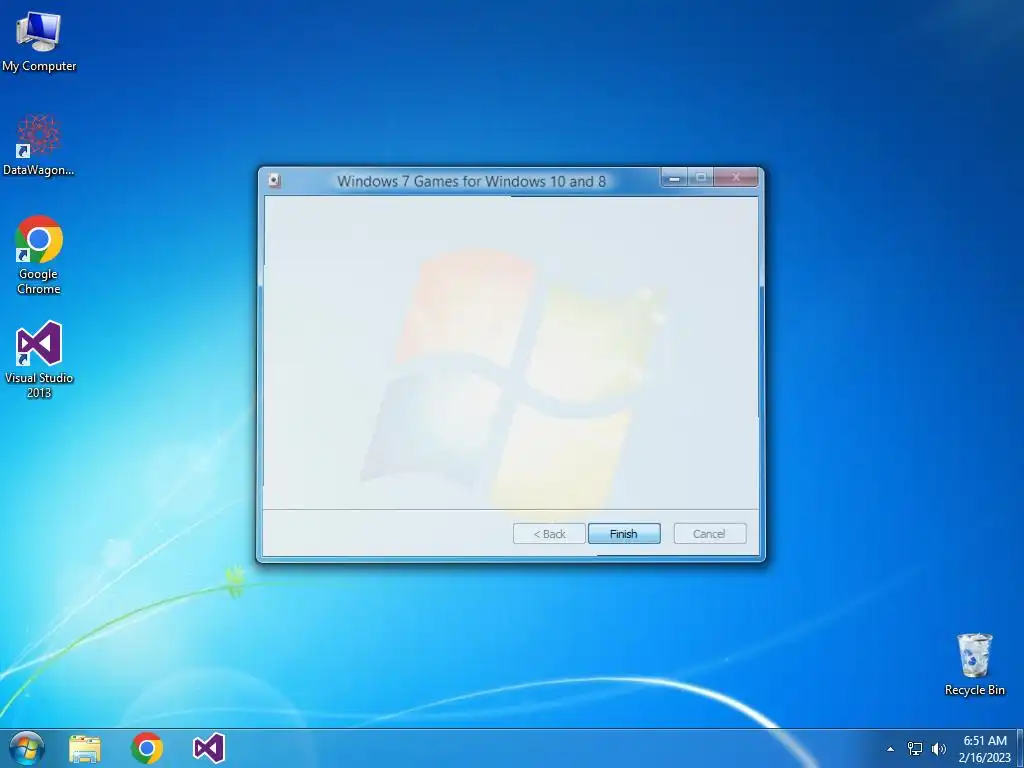
Task: Open the DataWagon desktop shortcut
Action: point(39,145)
